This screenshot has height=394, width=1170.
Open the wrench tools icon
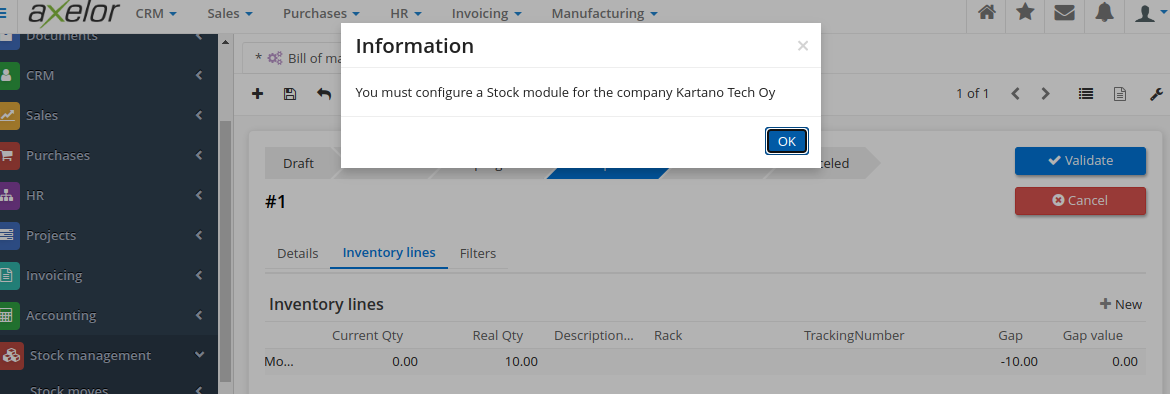(1156, 93)
